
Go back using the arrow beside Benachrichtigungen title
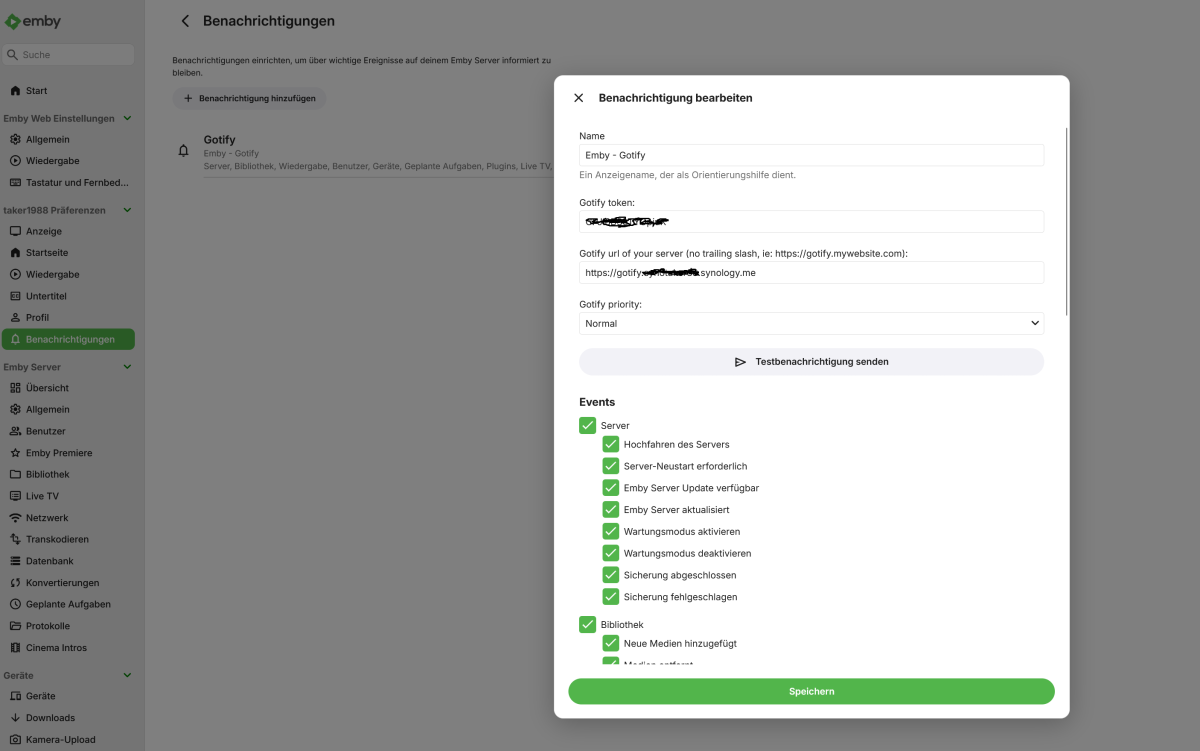[x=185, y=21]
